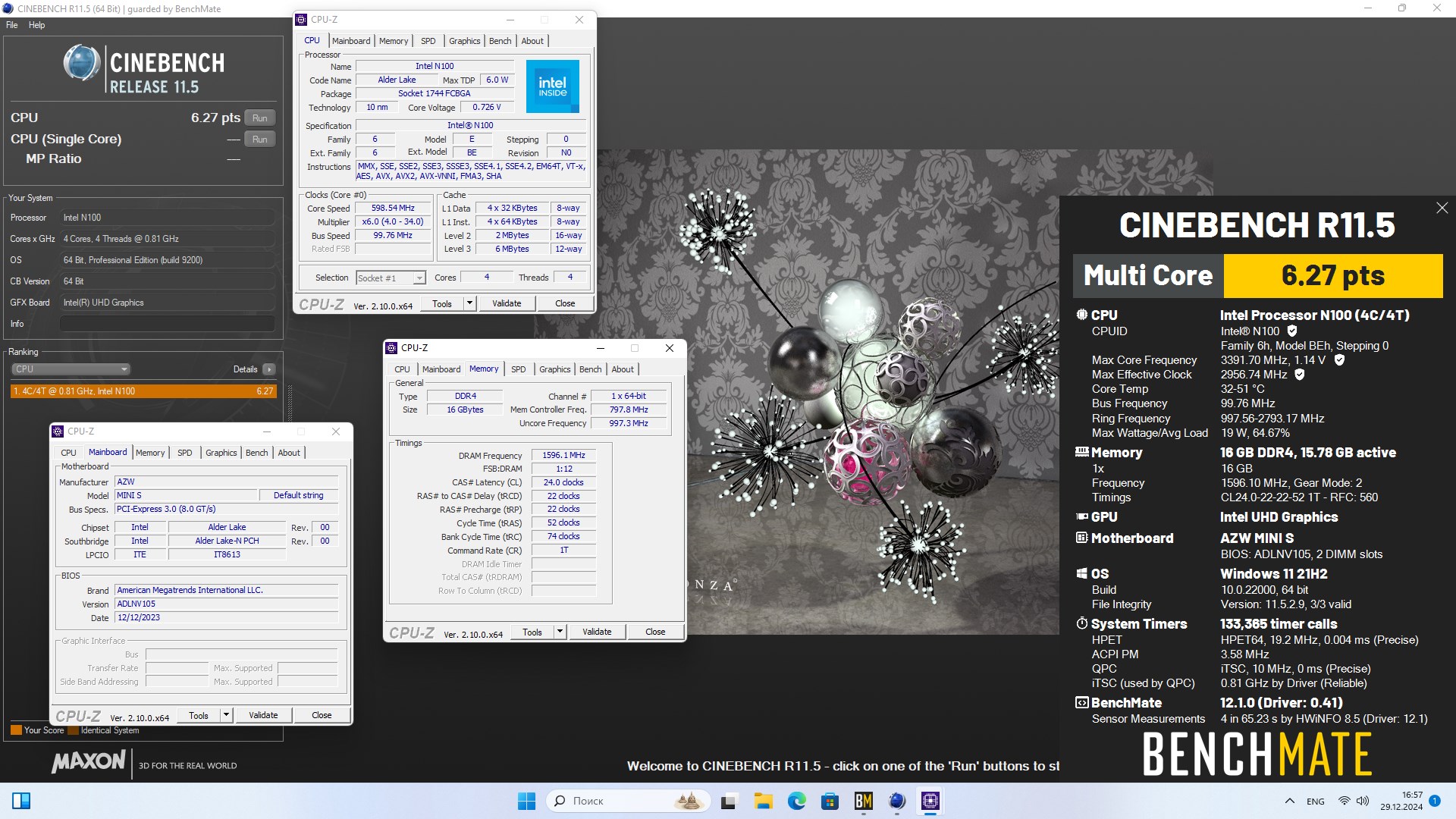The image size is (1456, 819).
Task: Click the Max Core Frequency verified shield
Action: click(1339, 359)
